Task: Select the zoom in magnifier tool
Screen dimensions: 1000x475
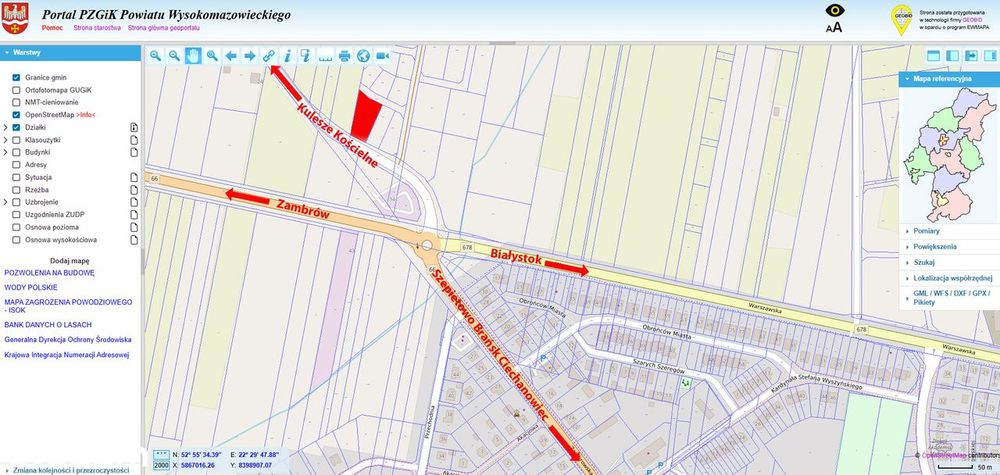Action: 155,56
